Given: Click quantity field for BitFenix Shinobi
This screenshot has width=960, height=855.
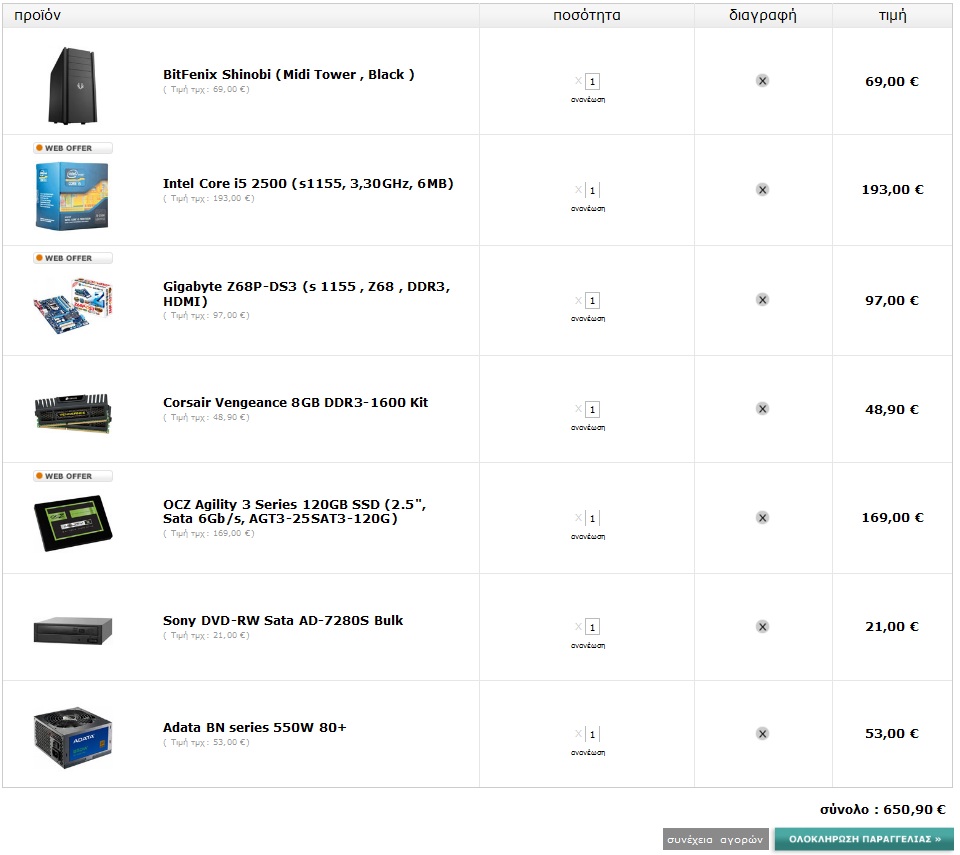Looking at the screenshot, I should click(x=592, y=81).
